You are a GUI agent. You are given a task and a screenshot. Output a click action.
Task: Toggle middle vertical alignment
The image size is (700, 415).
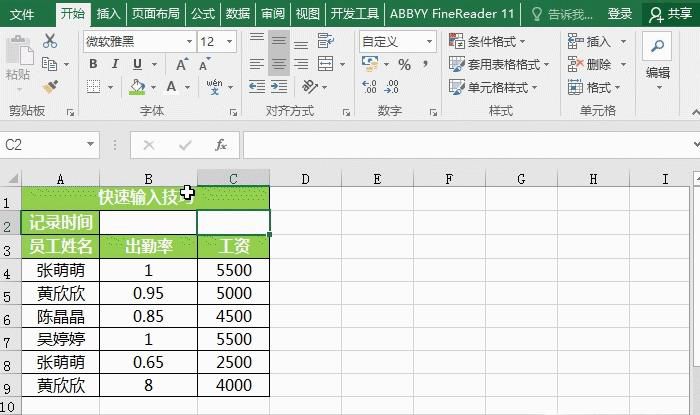point(279,41)
